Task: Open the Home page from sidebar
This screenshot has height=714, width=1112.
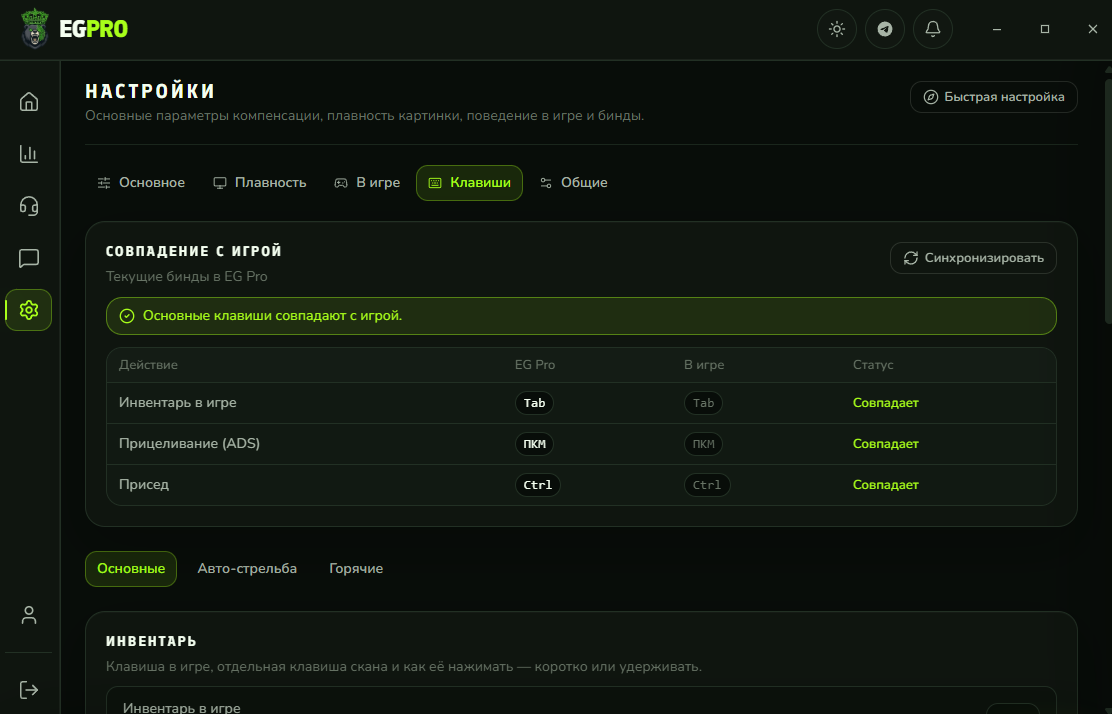Action: pyautogui.click(x=28, y=102)
